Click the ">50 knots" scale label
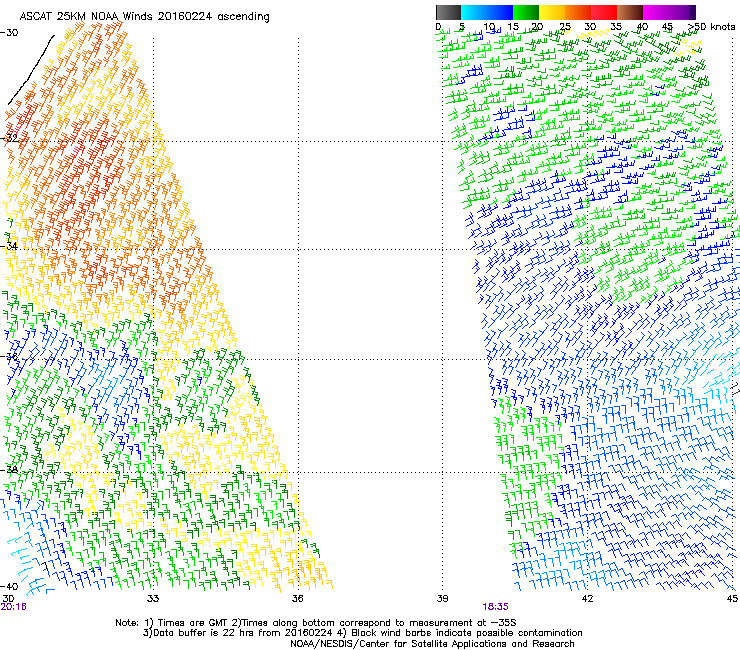The width and height of the screenshot is (740, 650). tap(711, 27)
